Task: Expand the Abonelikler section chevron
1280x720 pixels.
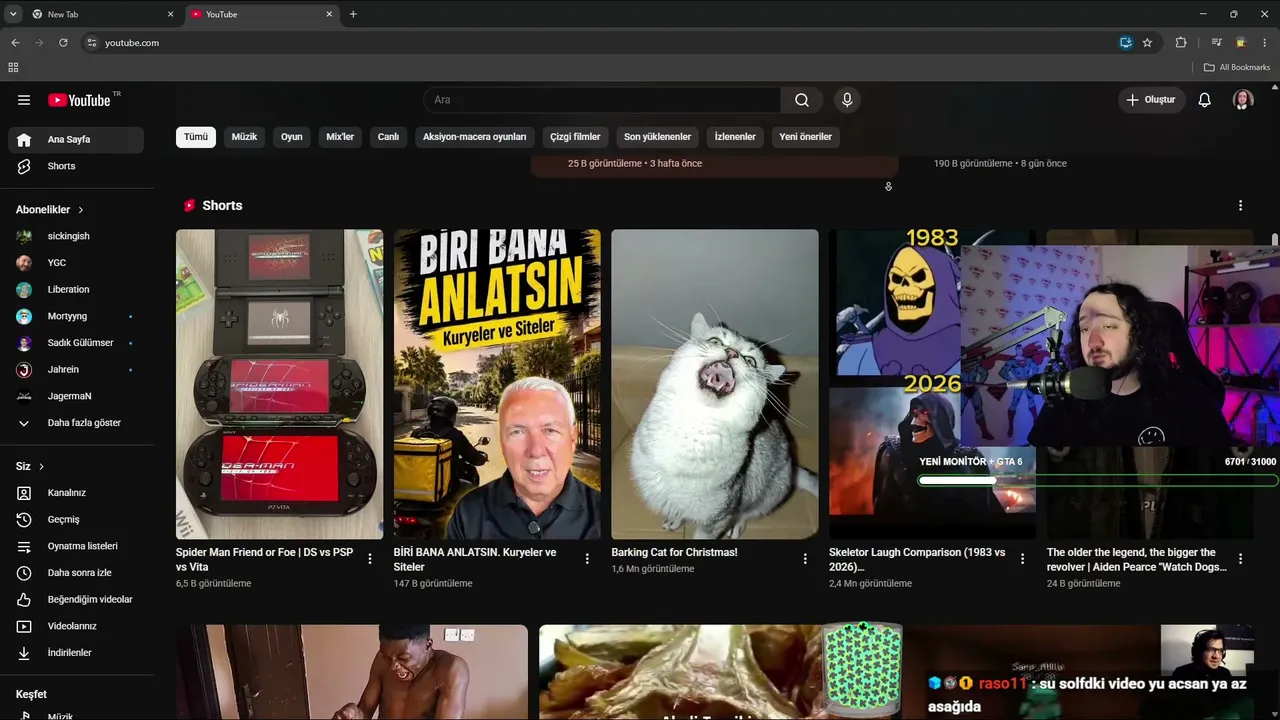Action: tap(81, 210)
